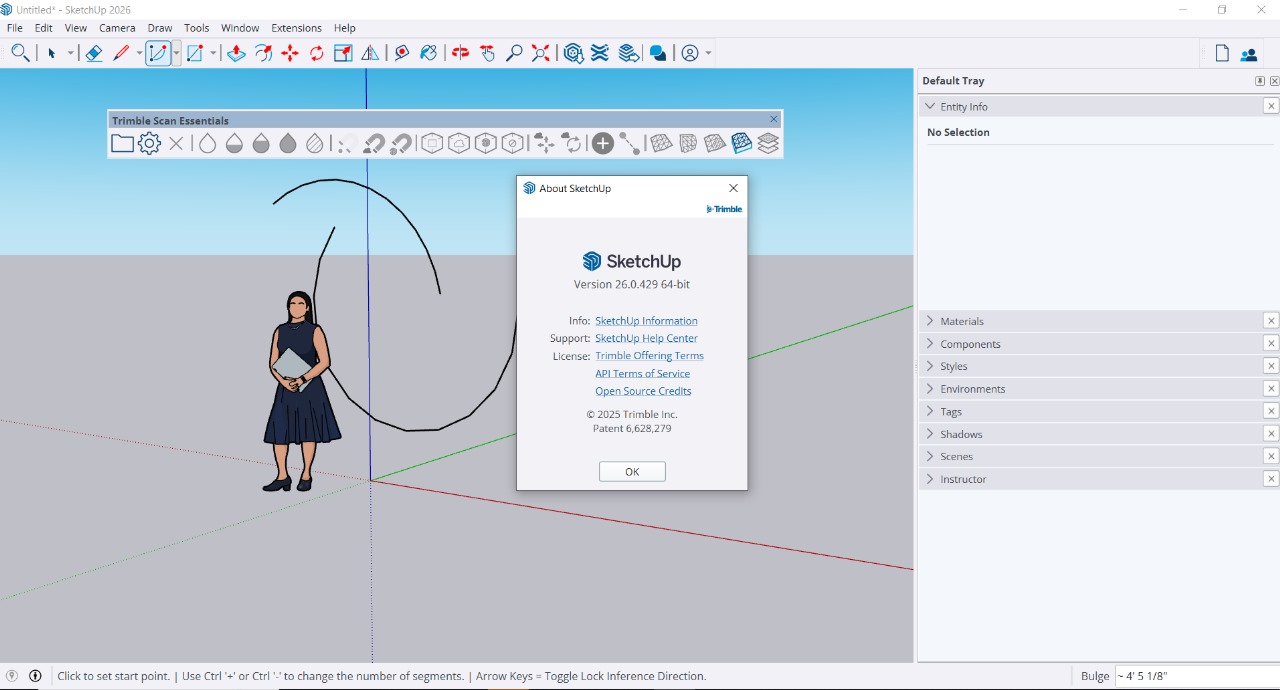
Task: Click the X remove icon in Scan Essentials toolbar
Action: click(176, 144)
